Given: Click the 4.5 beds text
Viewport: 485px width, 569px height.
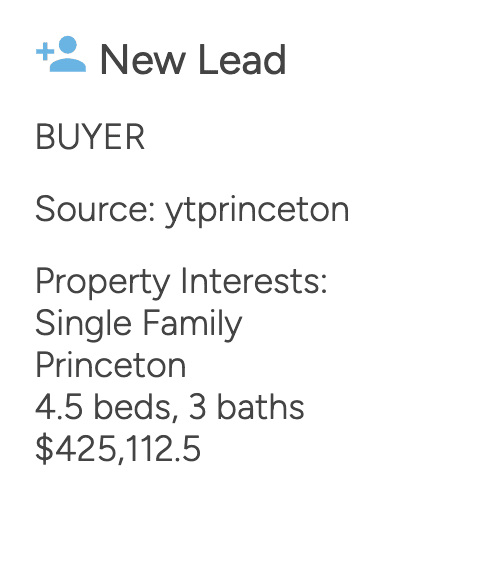Looking at the screenshot, I should pos(107,407).
